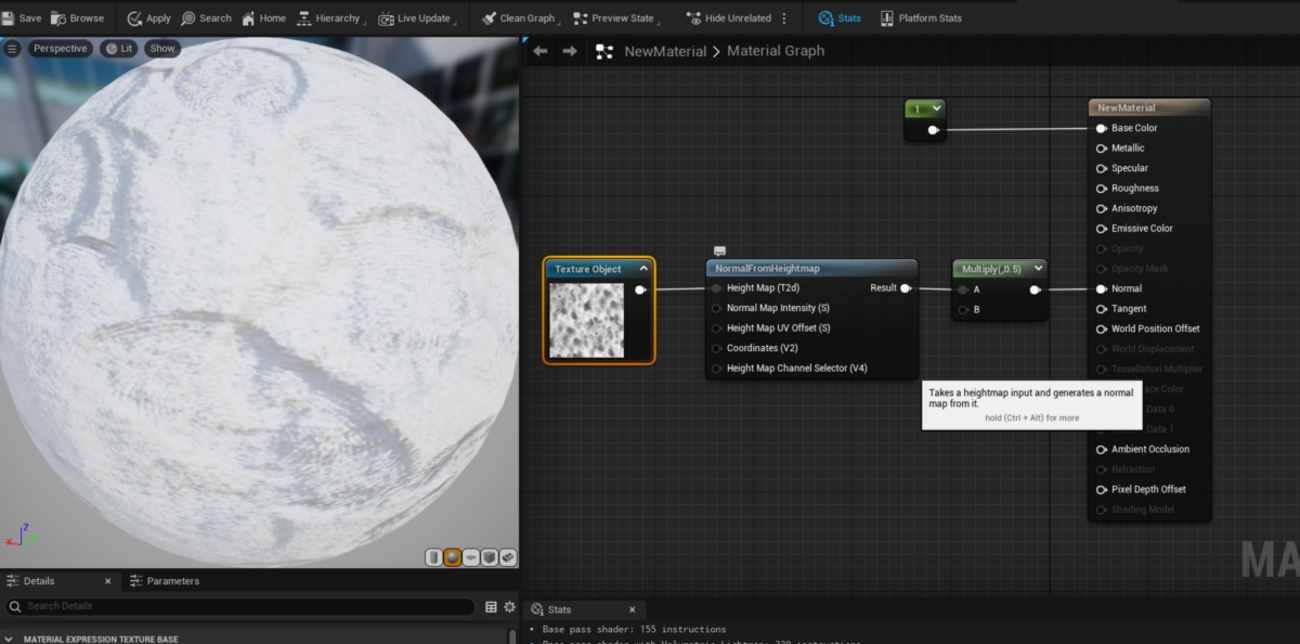The width and height of the screenshot is (1300, 644).
Task: Select the plane preview mesh icon
Action: coord(471,557)
